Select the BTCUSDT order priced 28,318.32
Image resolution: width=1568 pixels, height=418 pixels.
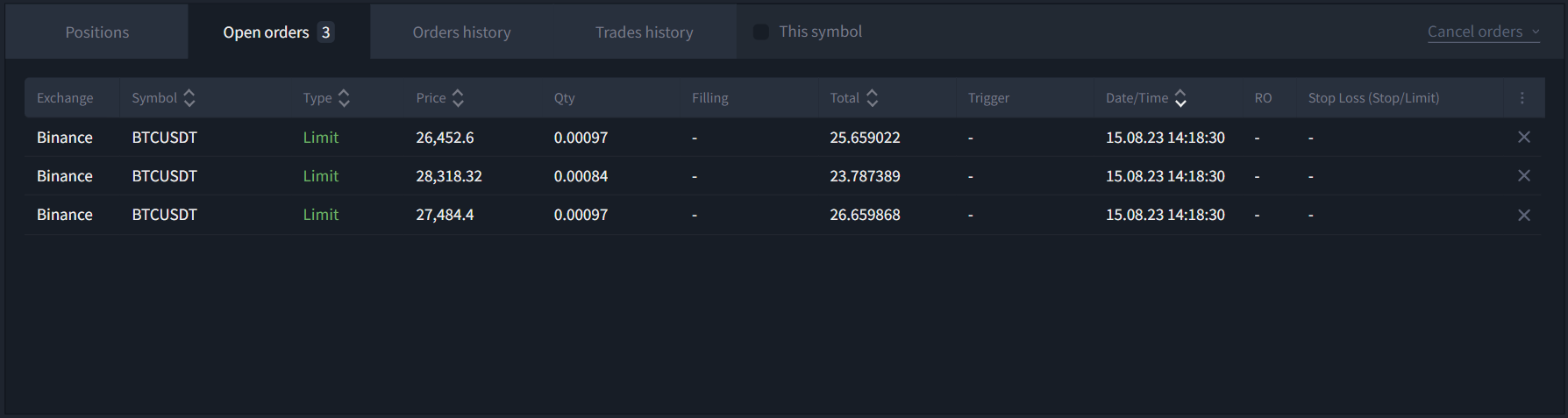point(783,176)
